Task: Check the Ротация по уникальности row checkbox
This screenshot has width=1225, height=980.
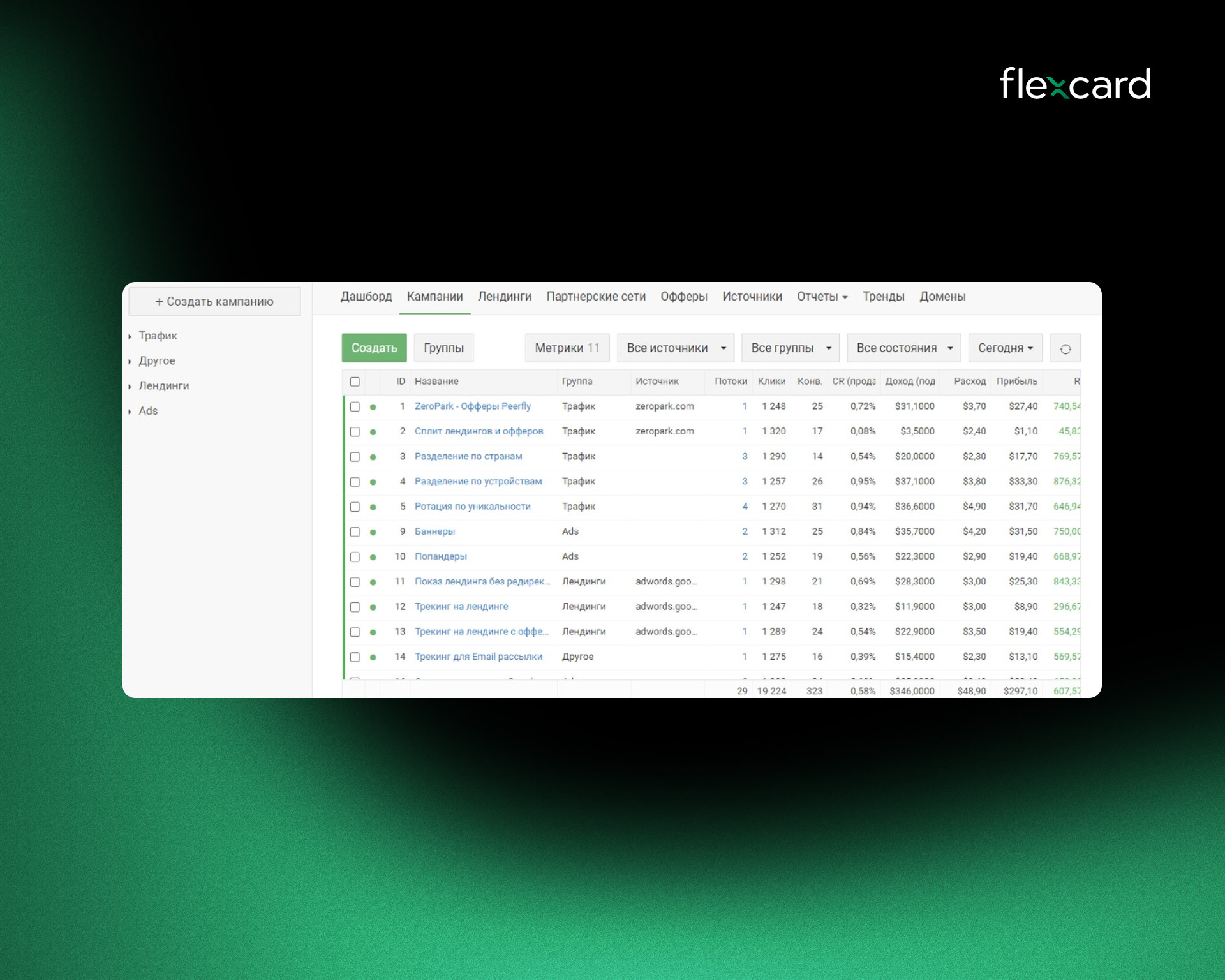Action: 355,507
